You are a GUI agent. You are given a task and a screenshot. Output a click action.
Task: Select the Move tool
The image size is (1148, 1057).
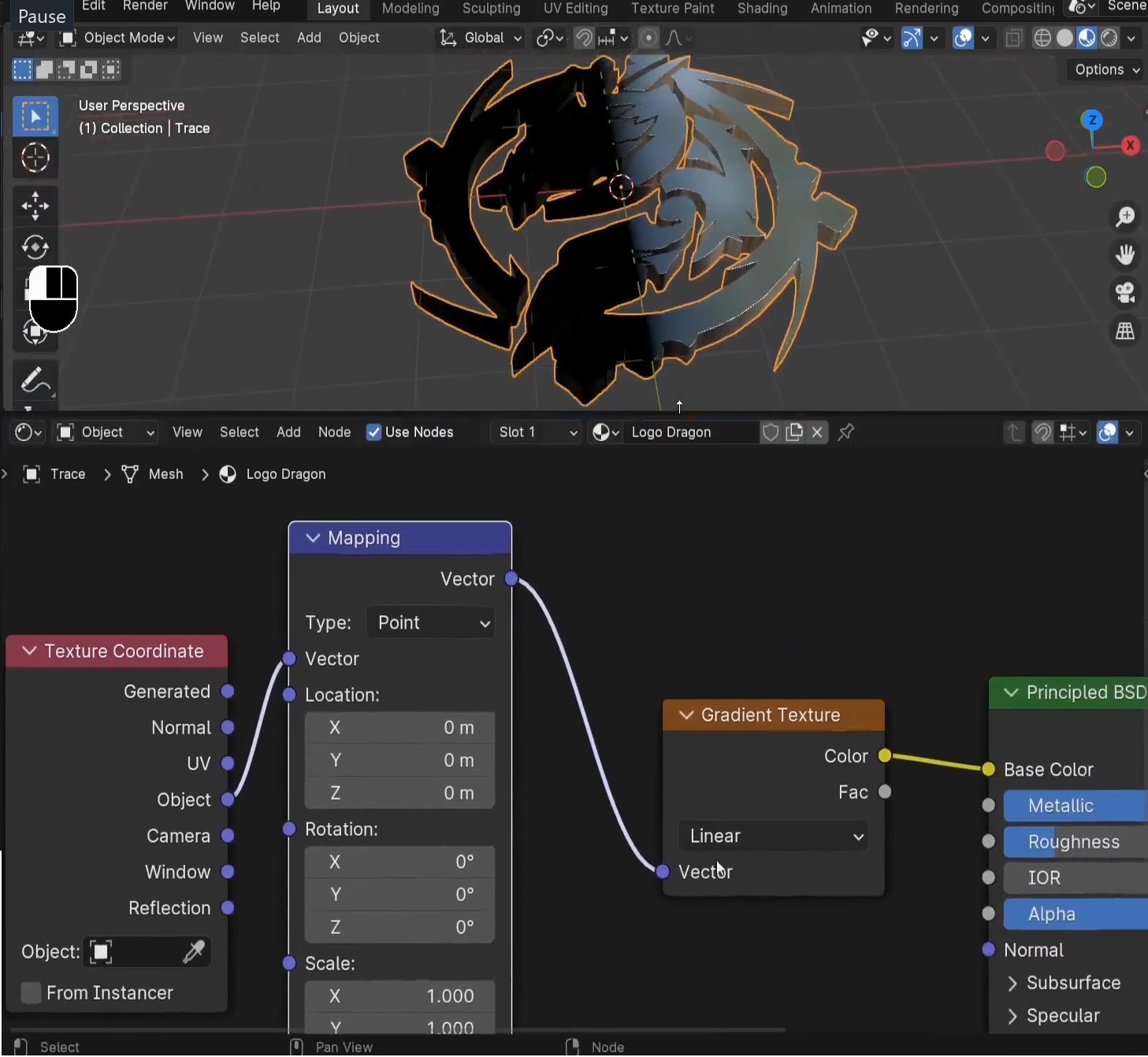coord(35,206)
